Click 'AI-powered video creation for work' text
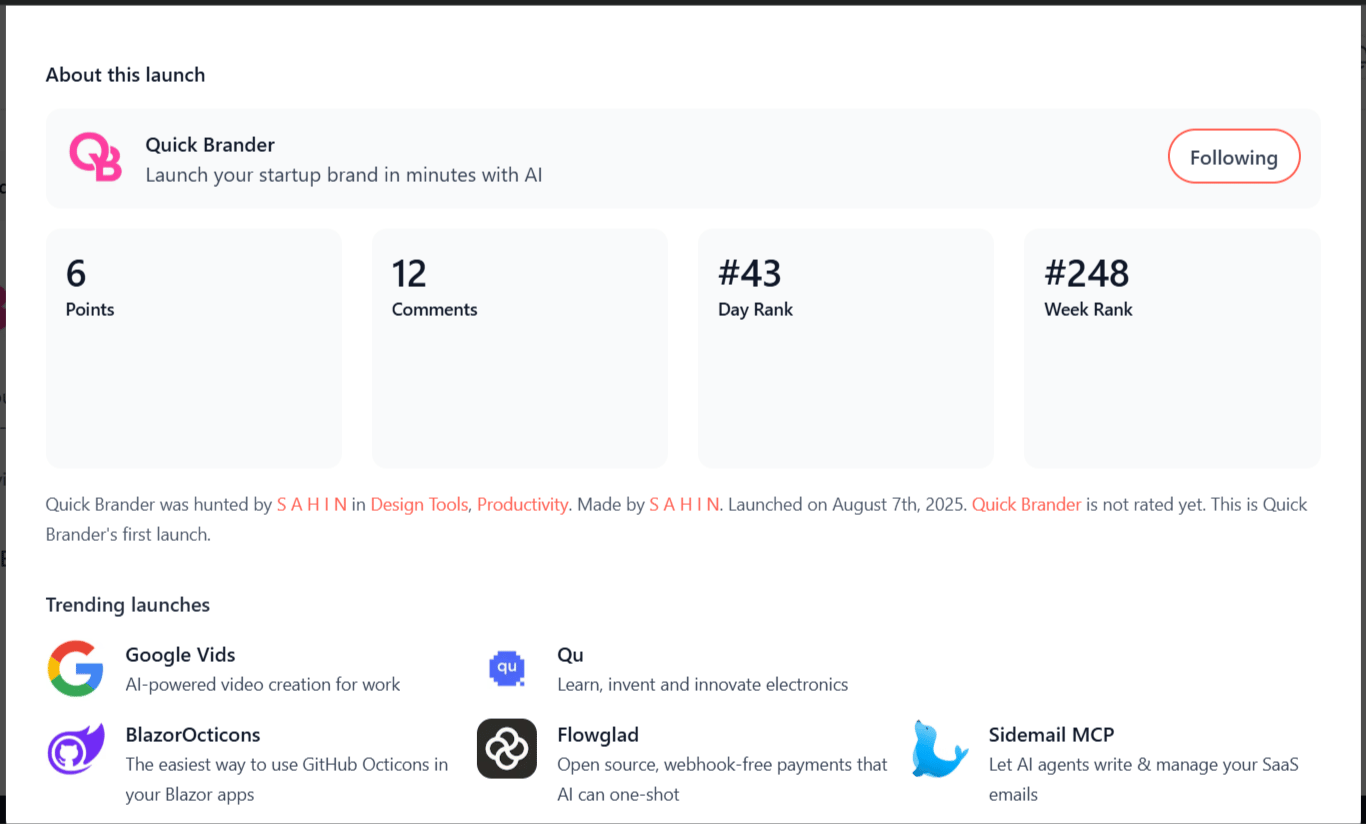The image size is (1366, 824). coord(263,685)
